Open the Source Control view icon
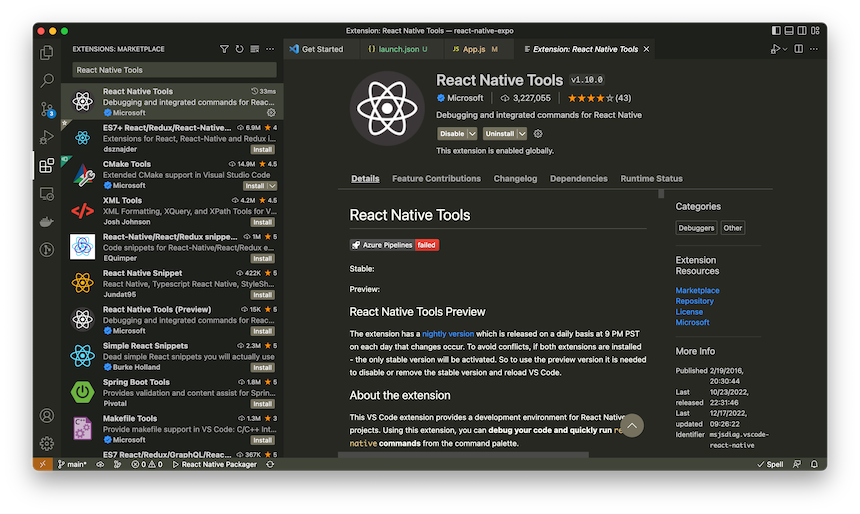 [47, 109]
